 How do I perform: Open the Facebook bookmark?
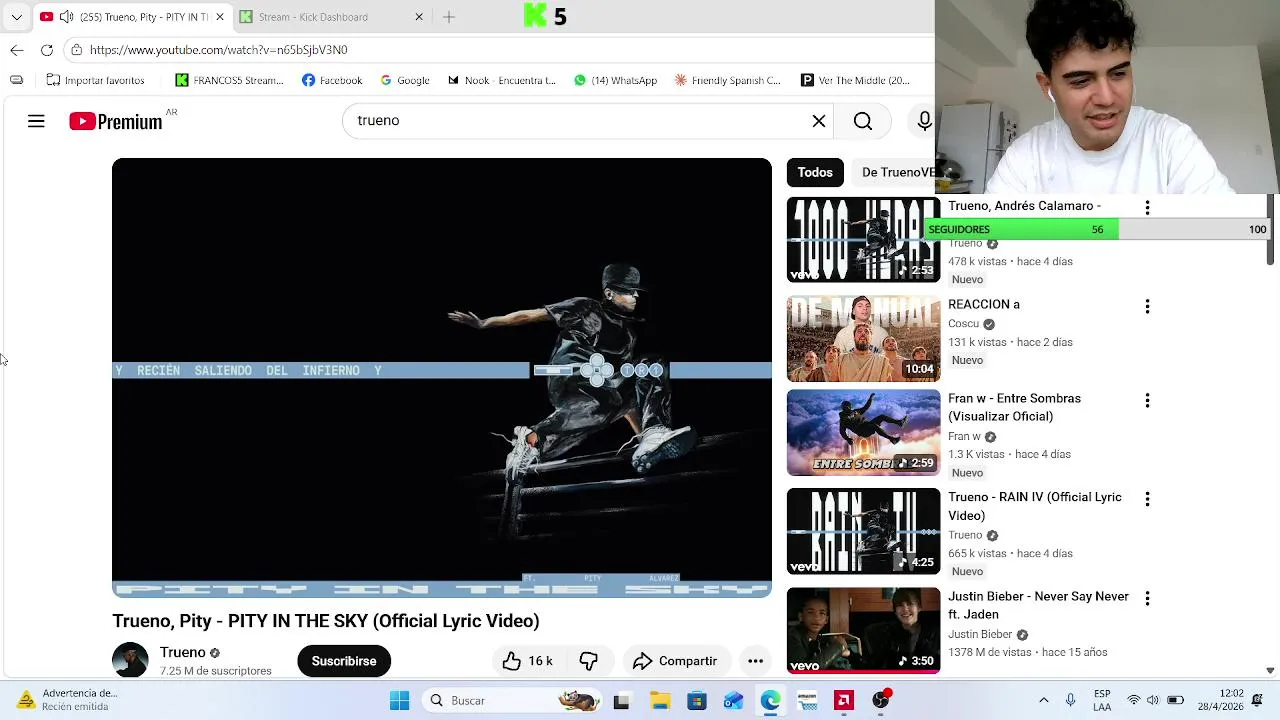tap(332, 80)
